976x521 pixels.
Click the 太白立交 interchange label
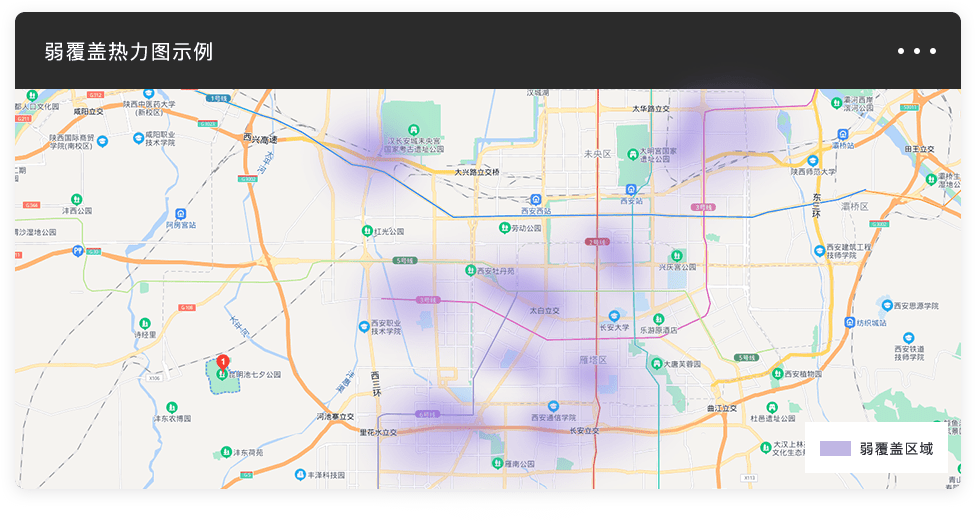pyautogui.click(x=545, y=310)
